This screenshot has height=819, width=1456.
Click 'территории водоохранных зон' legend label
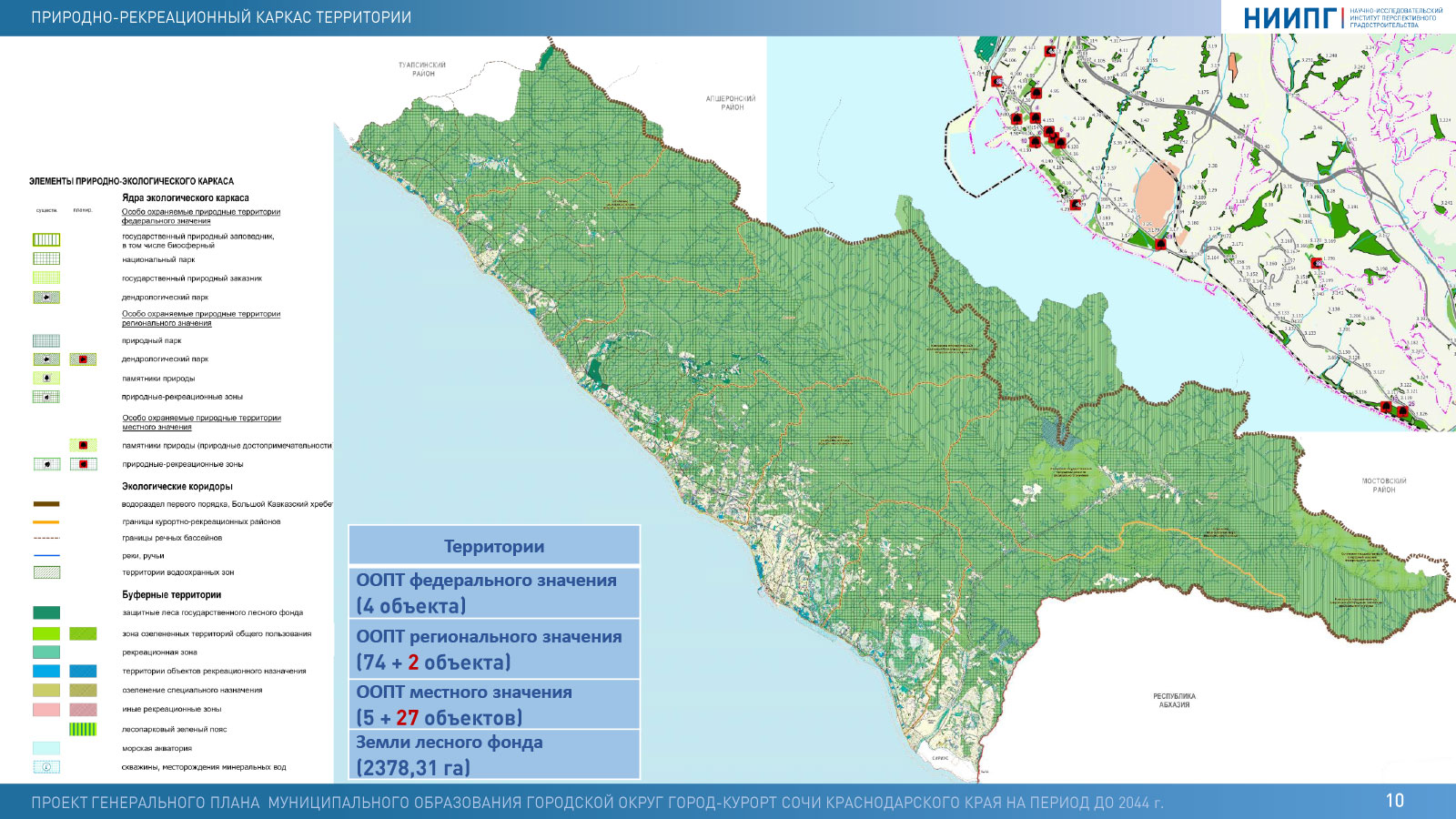coord(178,572)
